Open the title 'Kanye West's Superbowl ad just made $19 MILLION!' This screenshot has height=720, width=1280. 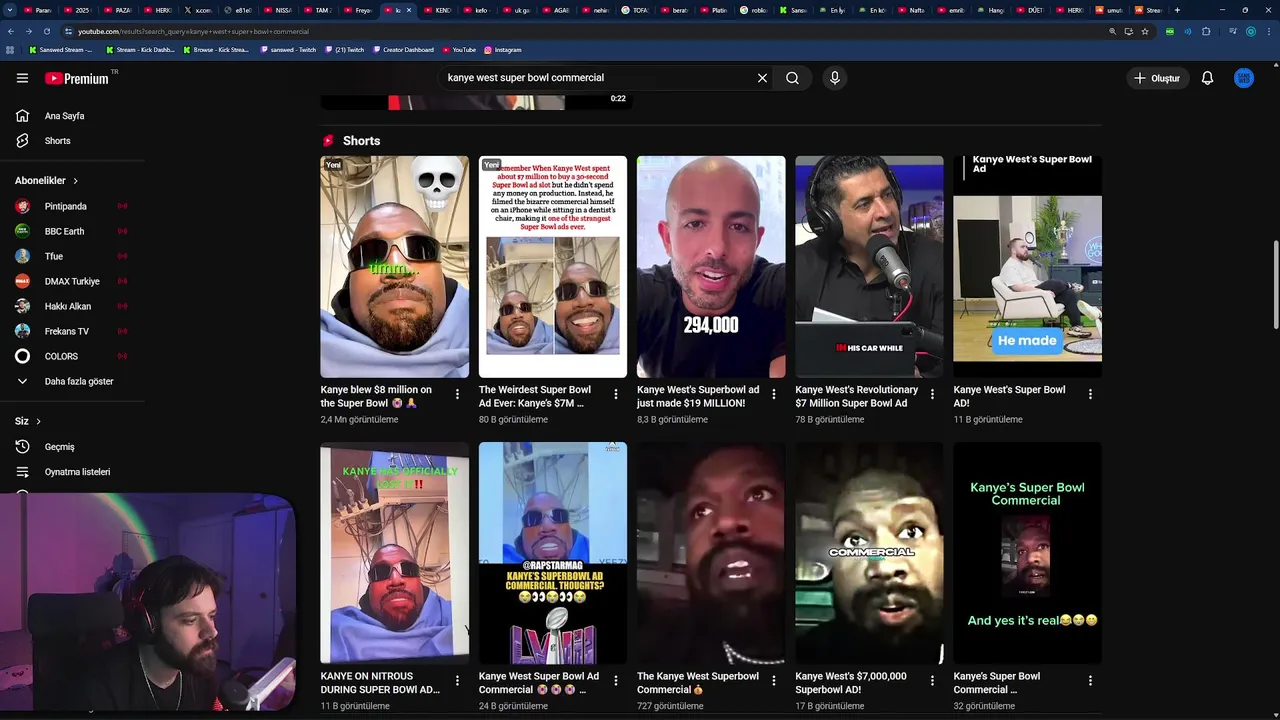tap(698, 396)
